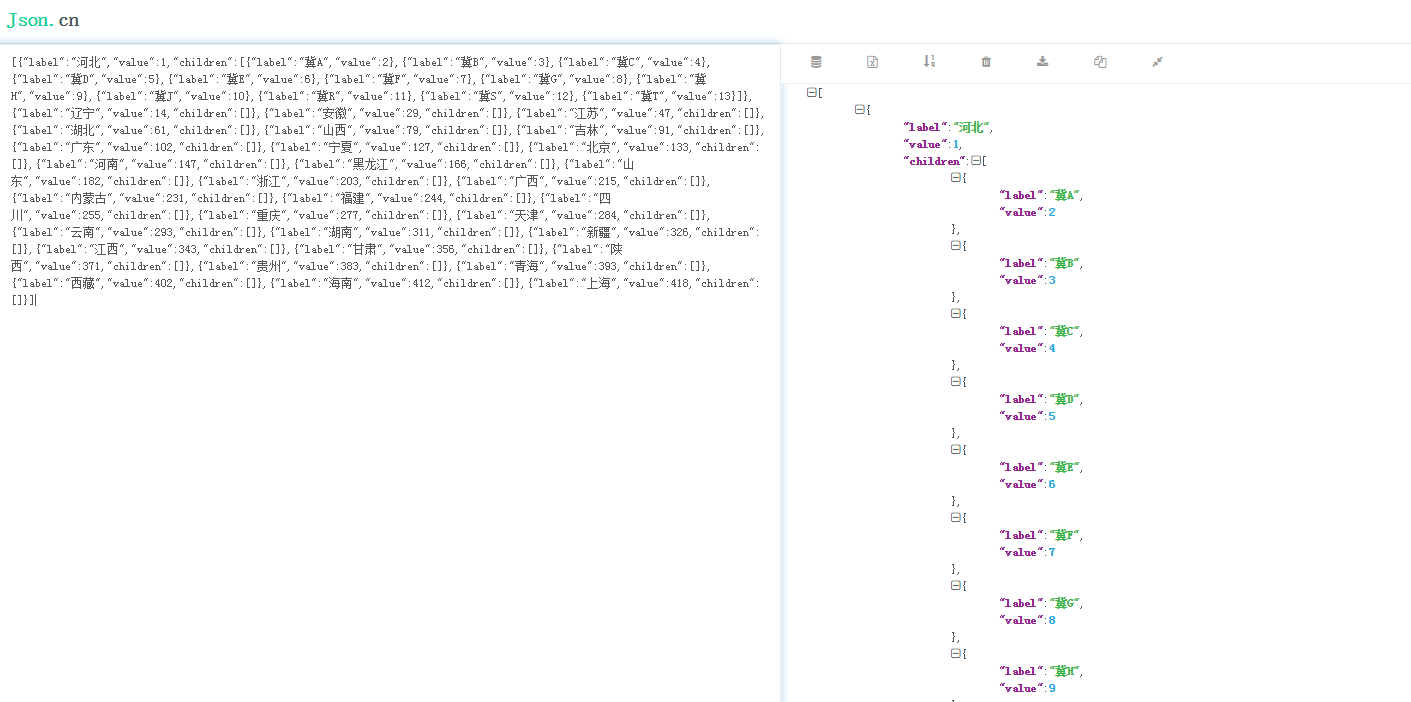Toggle the 冀C object node closed

[x=956, y=314]
